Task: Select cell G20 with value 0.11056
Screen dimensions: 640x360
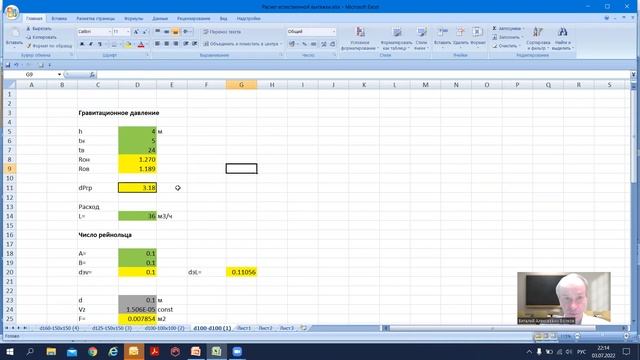Action: click(x=242, y=272)
